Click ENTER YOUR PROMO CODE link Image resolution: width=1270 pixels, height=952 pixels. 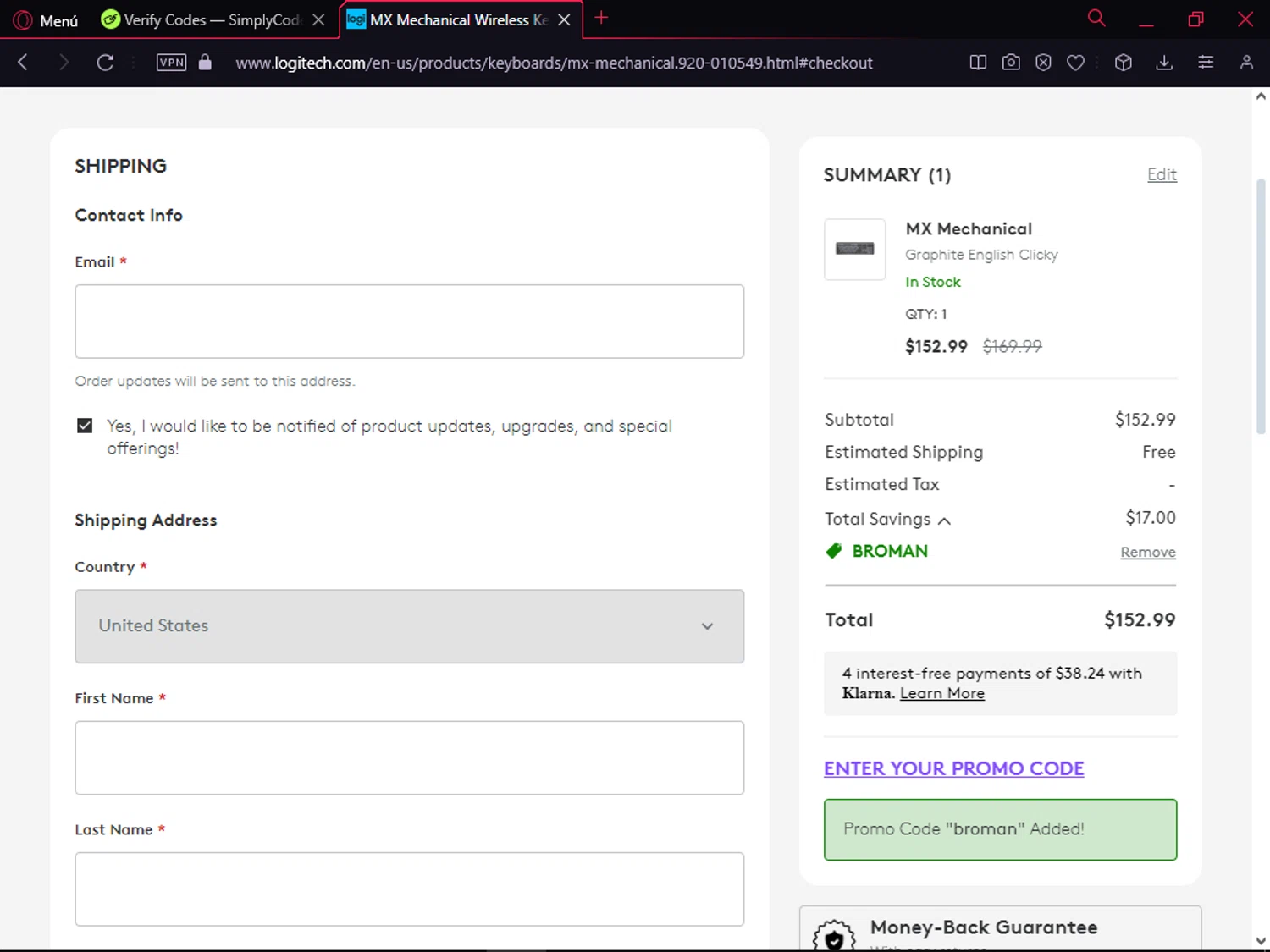pyautogui.click(x=953, y=768)
